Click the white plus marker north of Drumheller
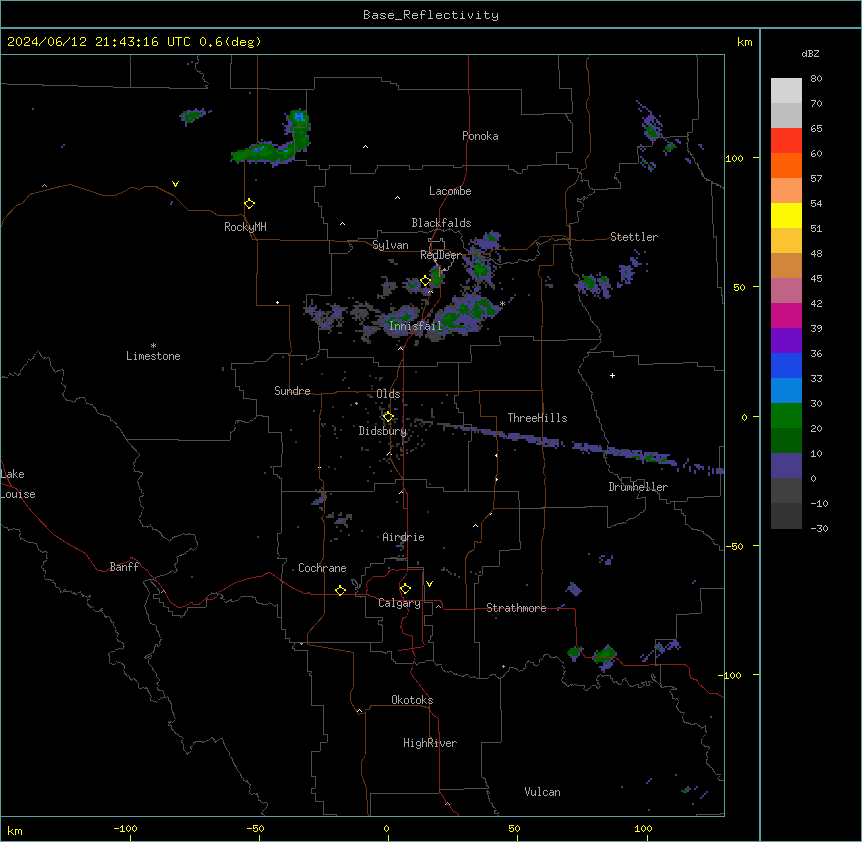 612,375
